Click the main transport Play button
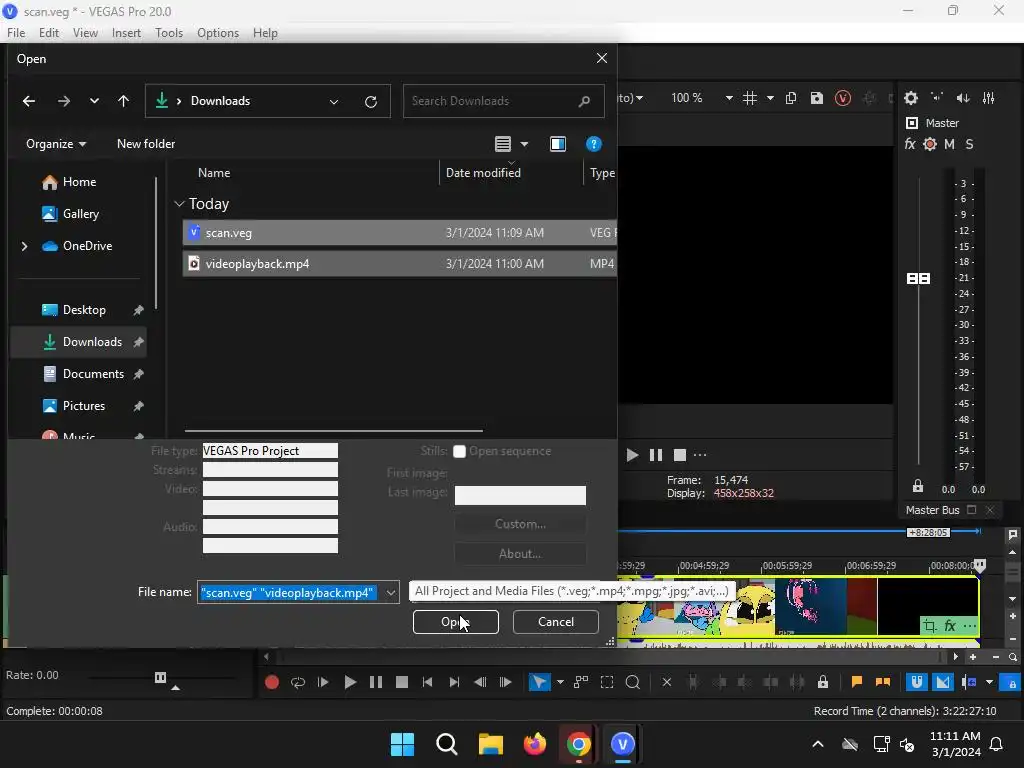This screenshot has width=1024, height=768. 350,682
